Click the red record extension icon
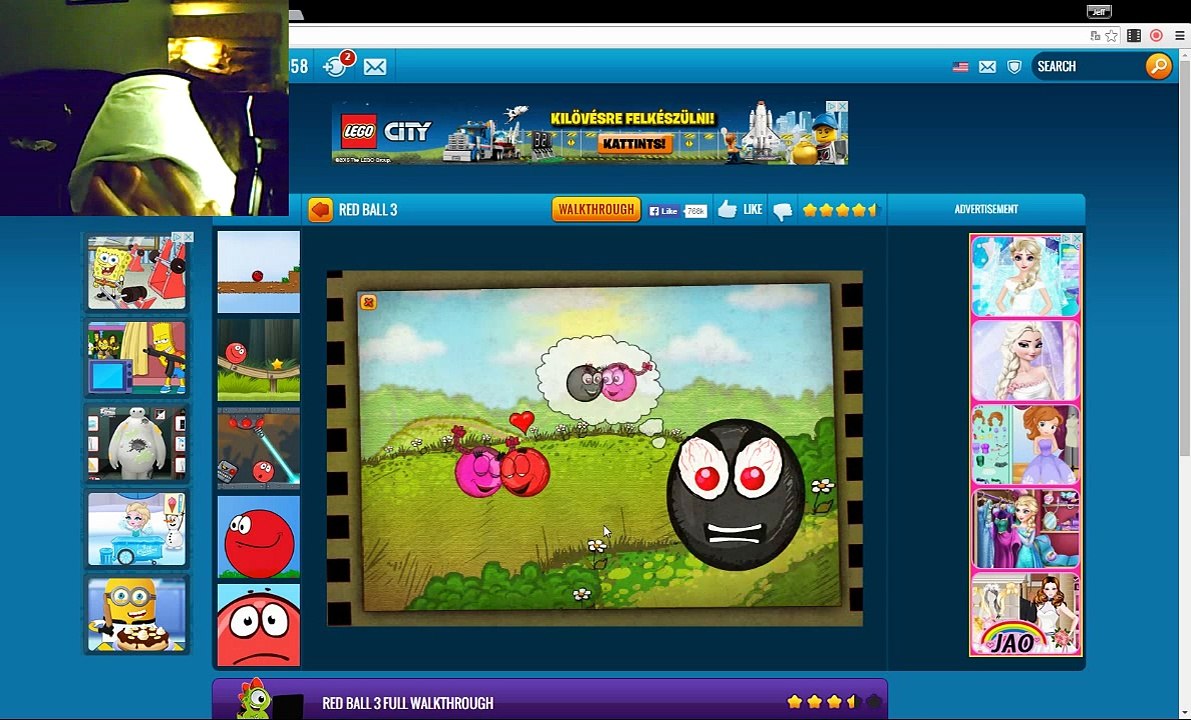Image resolution: width=1191 pixels, height=720 pixels. pos(1156,36)
